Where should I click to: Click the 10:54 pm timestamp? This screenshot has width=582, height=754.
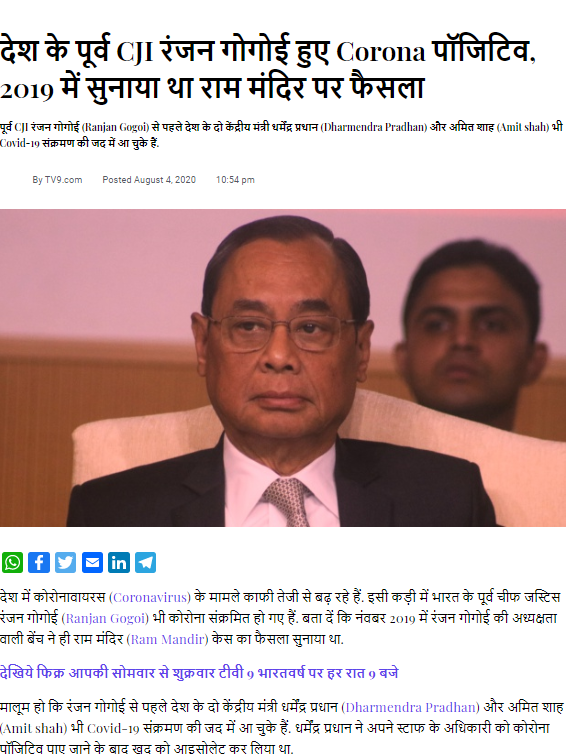coord(235,180)
